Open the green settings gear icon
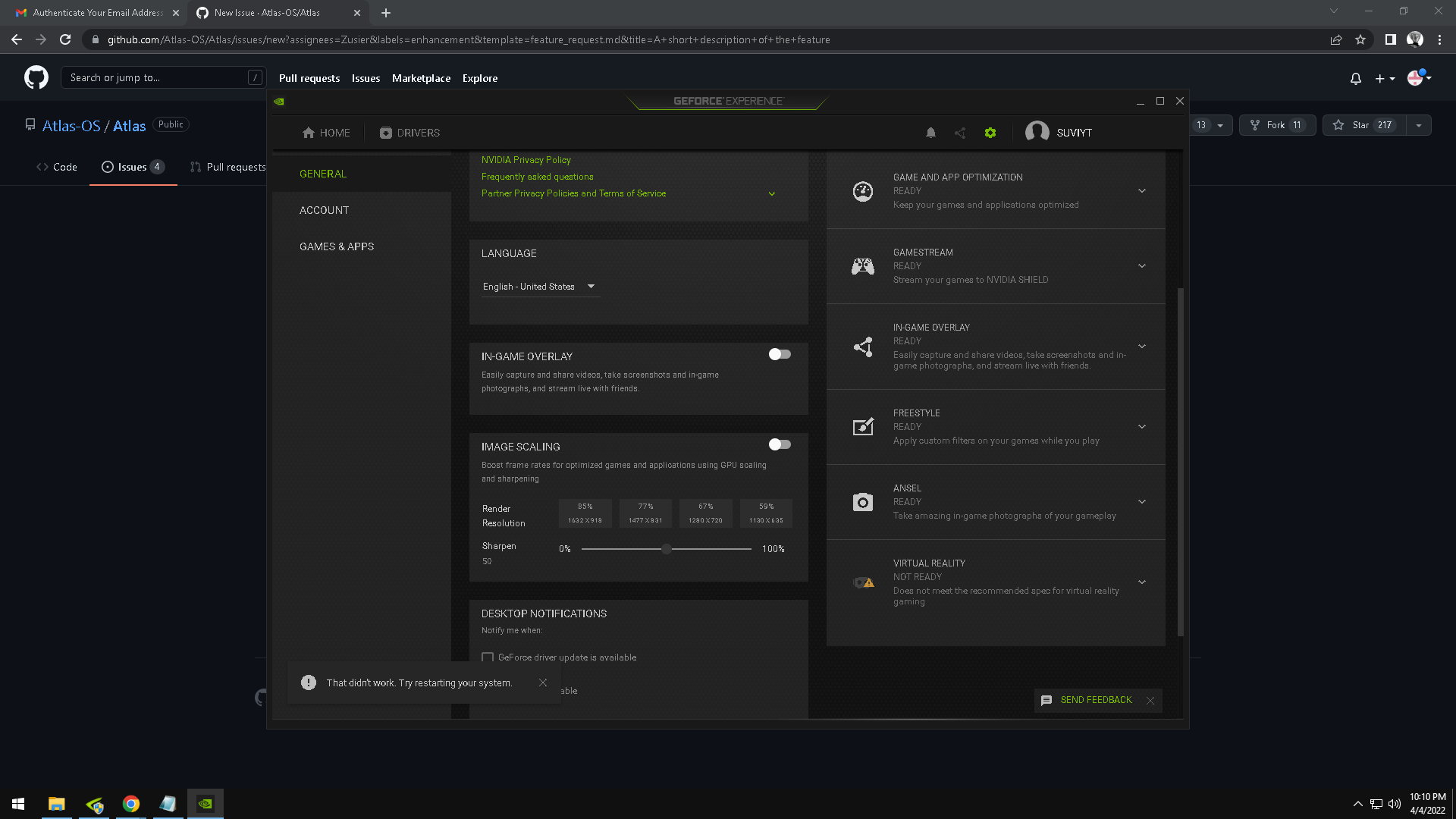Viewport: 1456px width, 819px height. click(x=990, y=133)
